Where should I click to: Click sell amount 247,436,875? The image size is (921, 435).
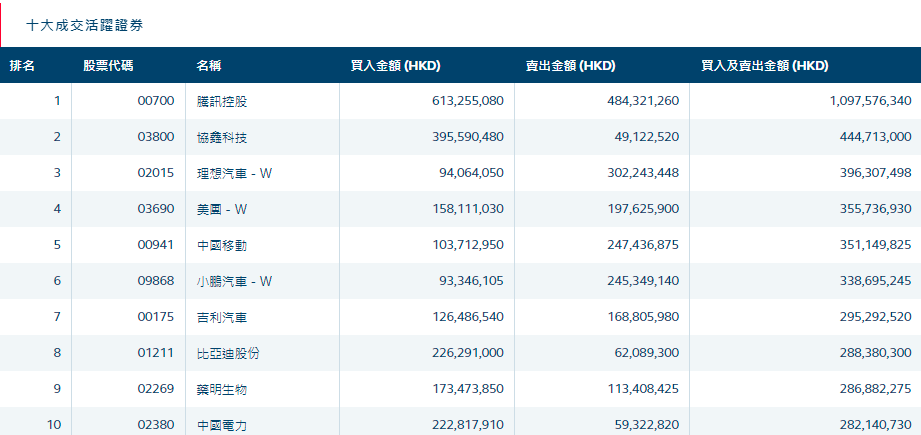[643, 245]
